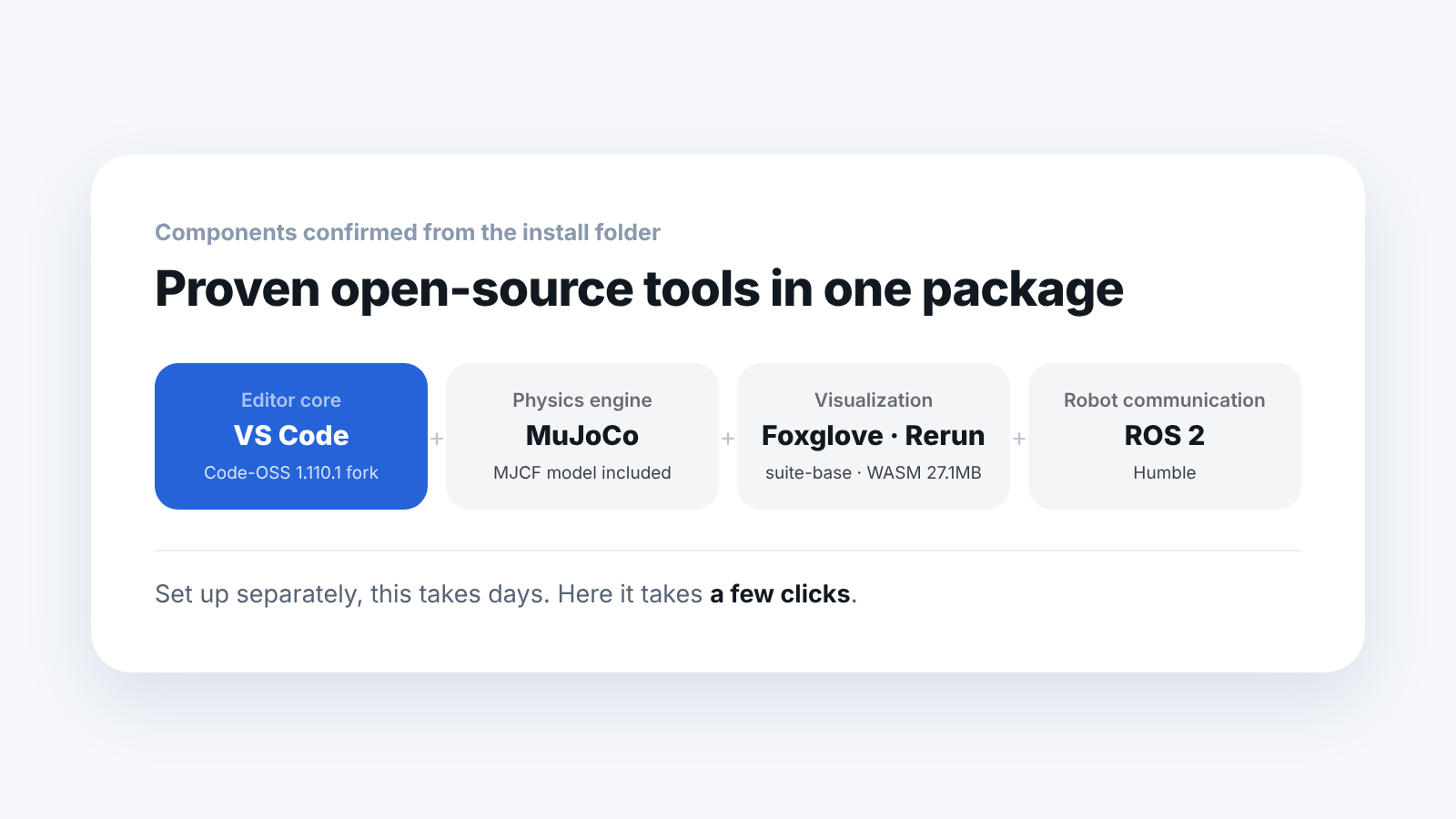Click the 'MJCF model included' text
The image size is (1456, 819).
[x=582, y=472]
